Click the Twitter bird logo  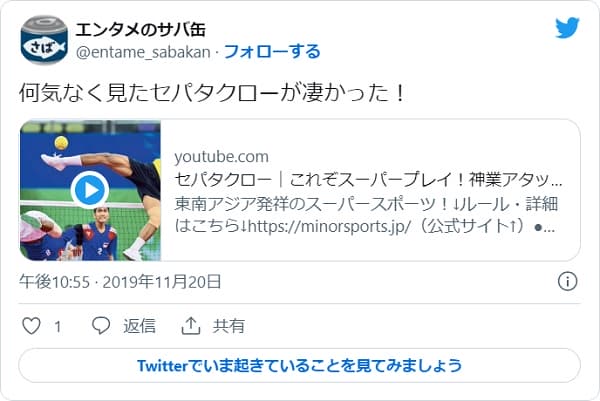567,28
